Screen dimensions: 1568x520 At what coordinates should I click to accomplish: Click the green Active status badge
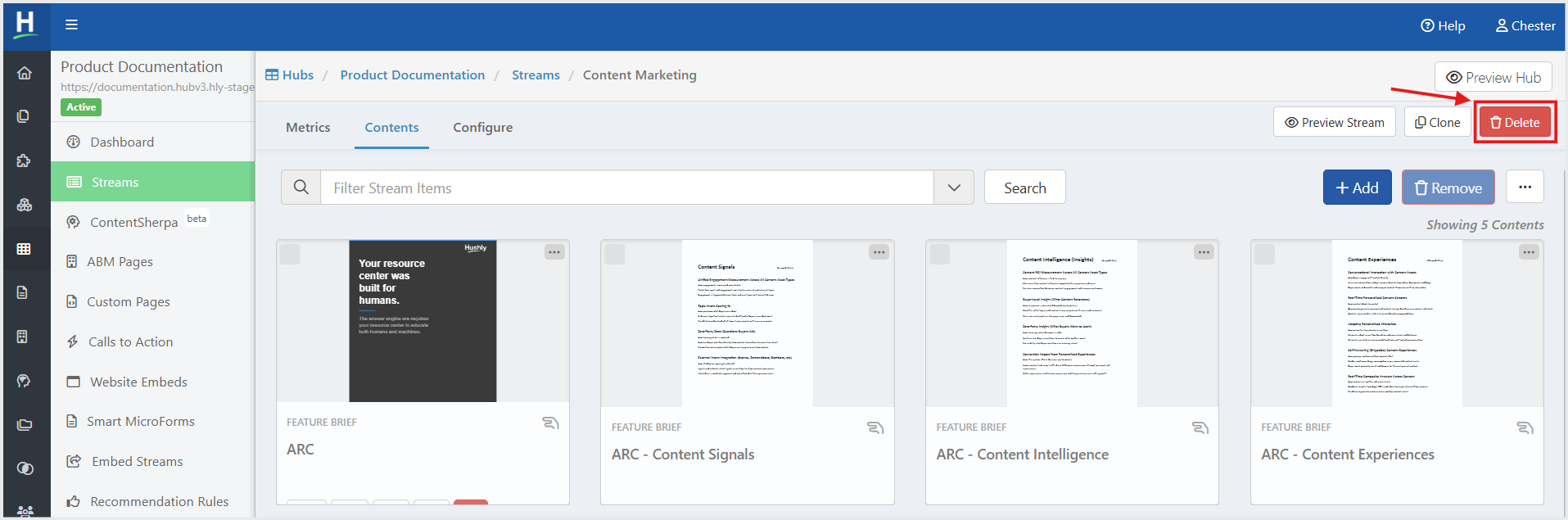click(81, 107)
